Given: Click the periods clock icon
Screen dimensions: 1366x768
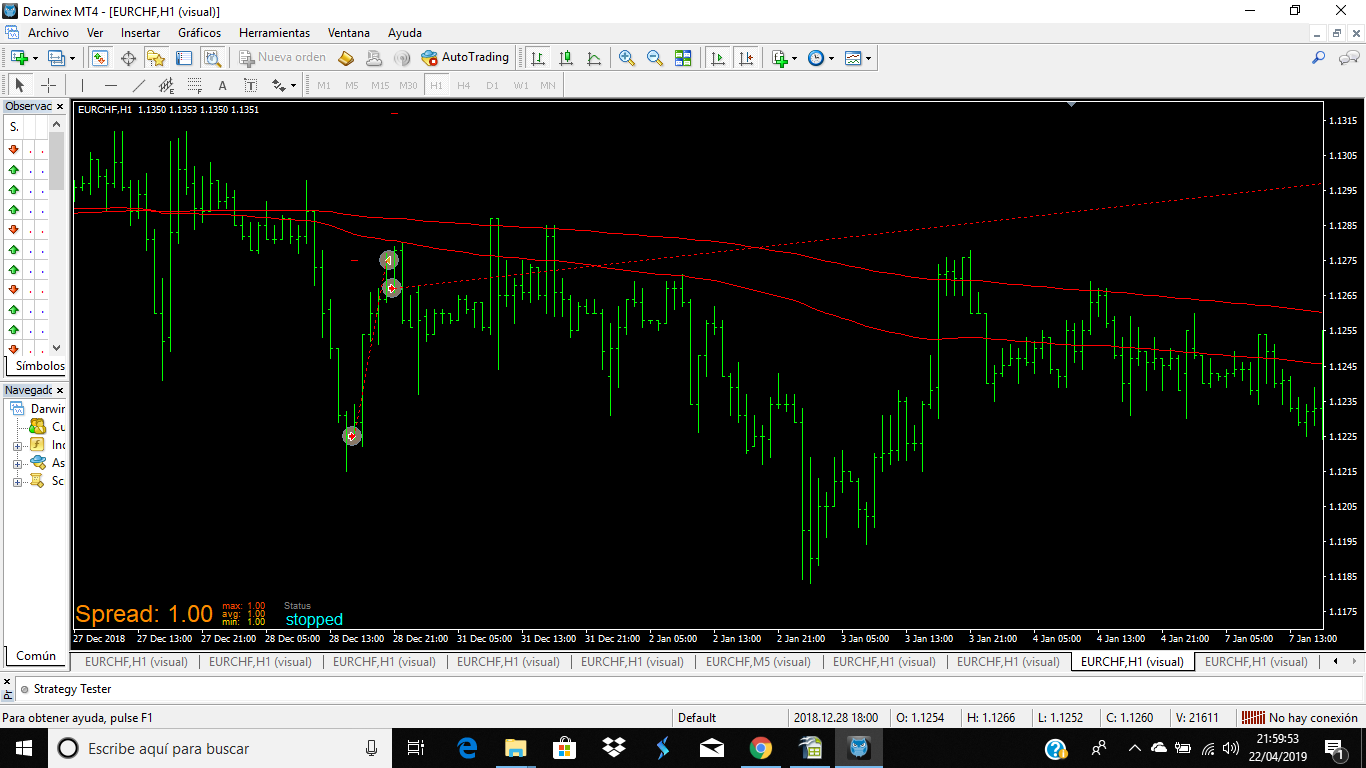Looking at the screenshot, I should point(815,58).
